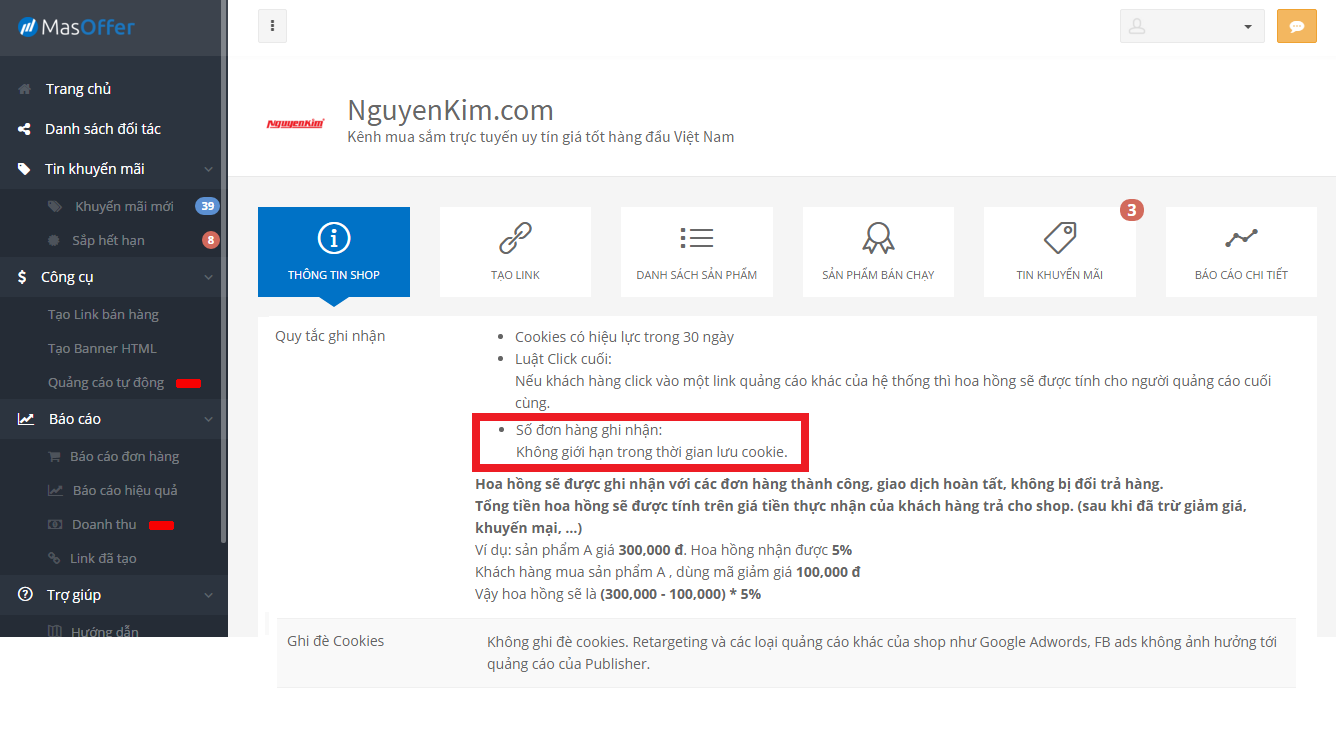Open Tạo Link bán hàng
The image size is (1336, 730).
click(104, 314)
